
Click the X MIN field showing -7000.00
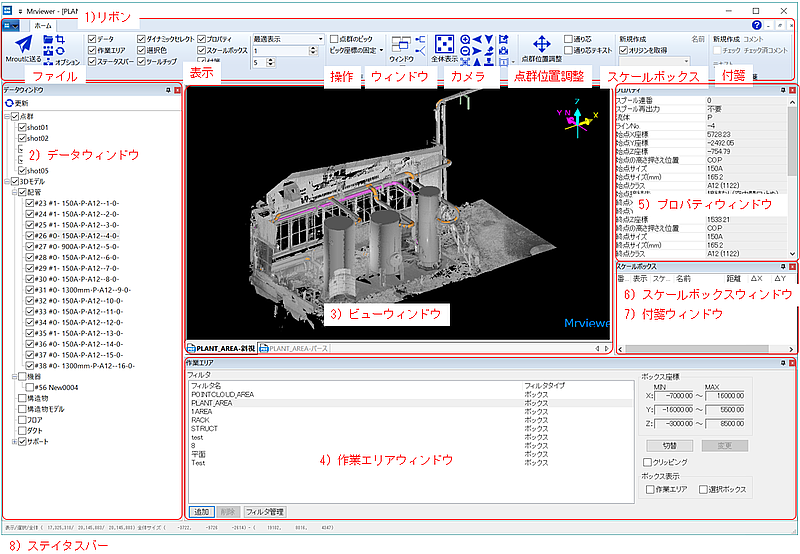click(674, 395)
